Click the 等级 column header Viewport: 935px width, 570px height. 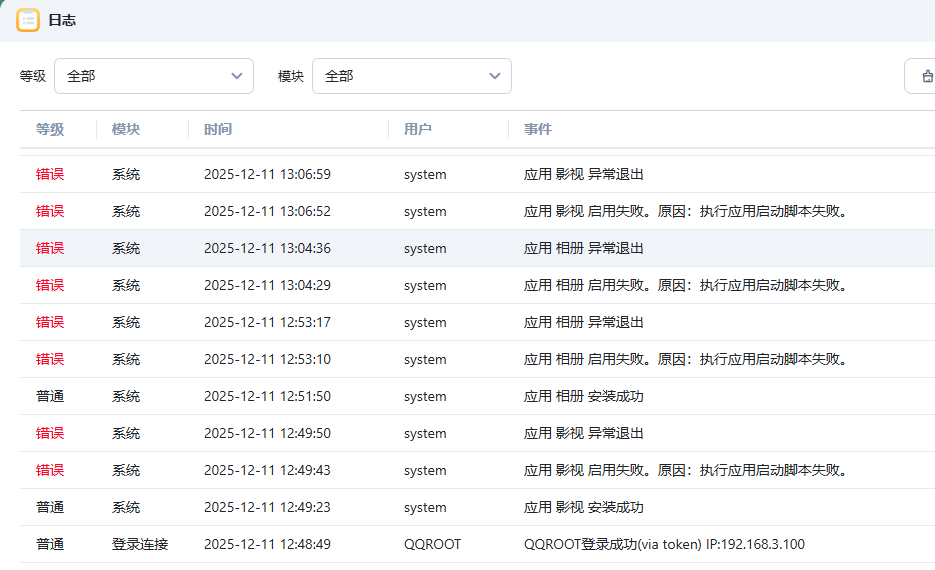[x=50, y=129]
